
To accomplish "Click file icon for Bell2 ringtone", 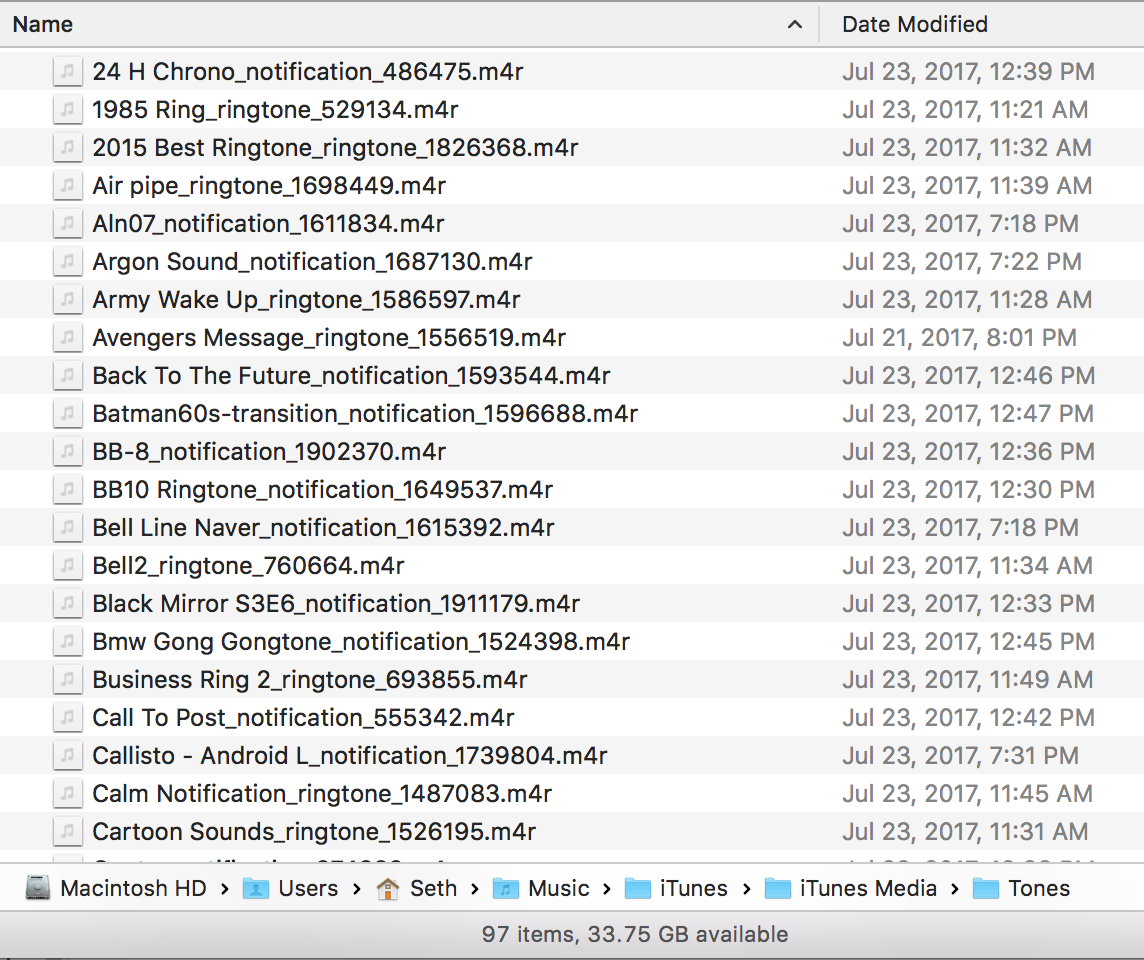I will (x=67, y=565).
